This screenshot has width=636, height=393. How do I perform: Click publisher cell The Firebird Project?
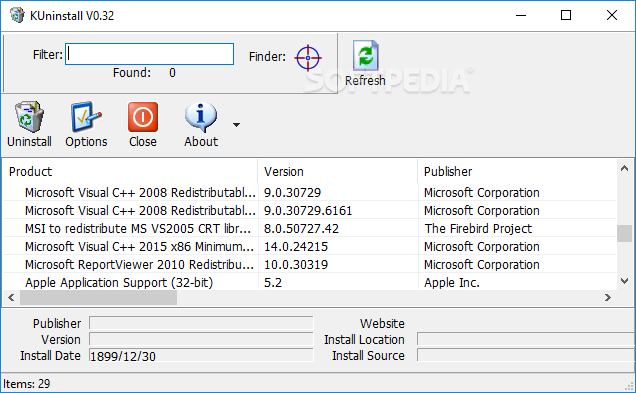tap(478, 229)
